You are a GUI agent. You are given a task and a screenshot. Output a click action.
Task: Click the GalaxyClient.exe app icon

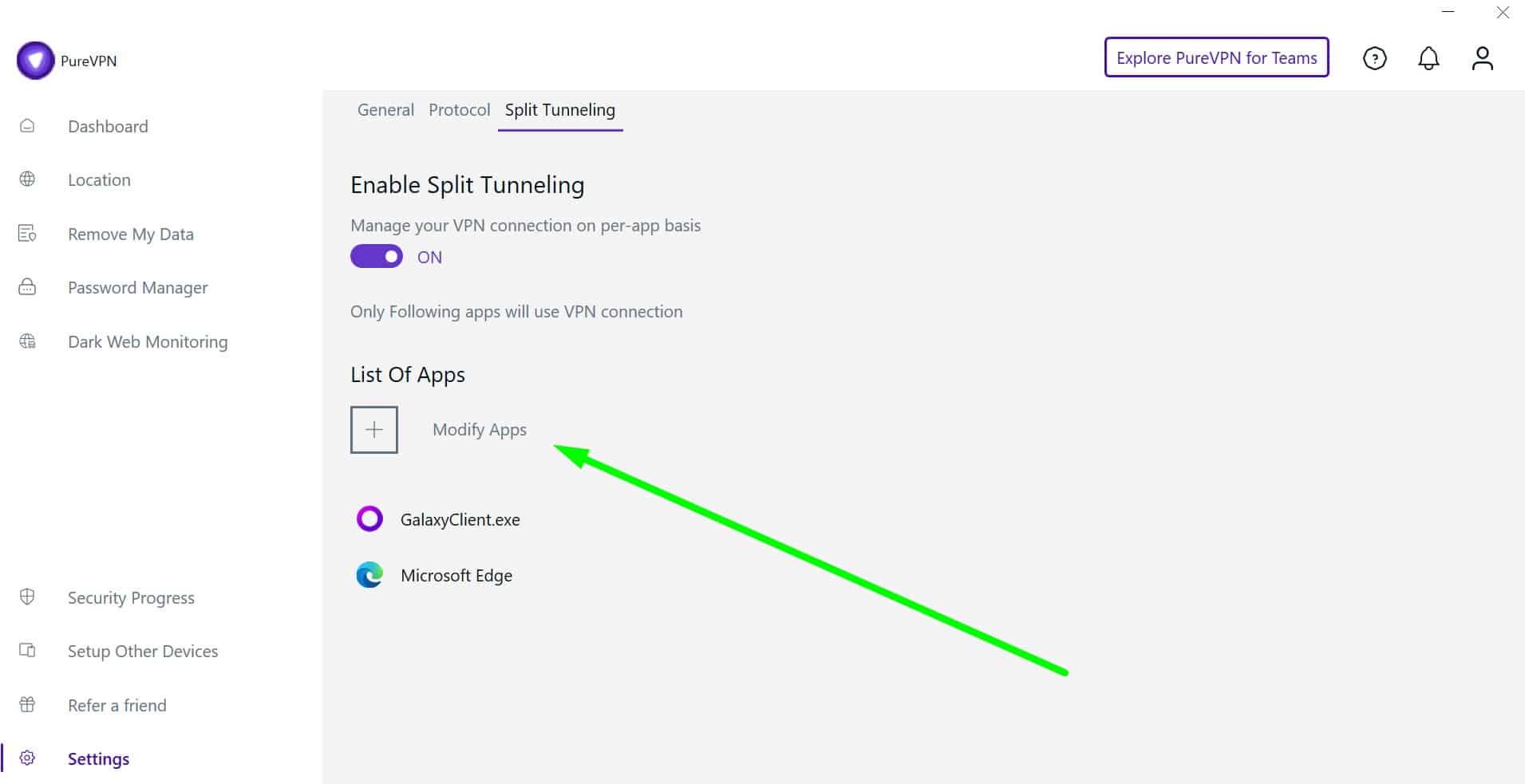pos(369,519)
